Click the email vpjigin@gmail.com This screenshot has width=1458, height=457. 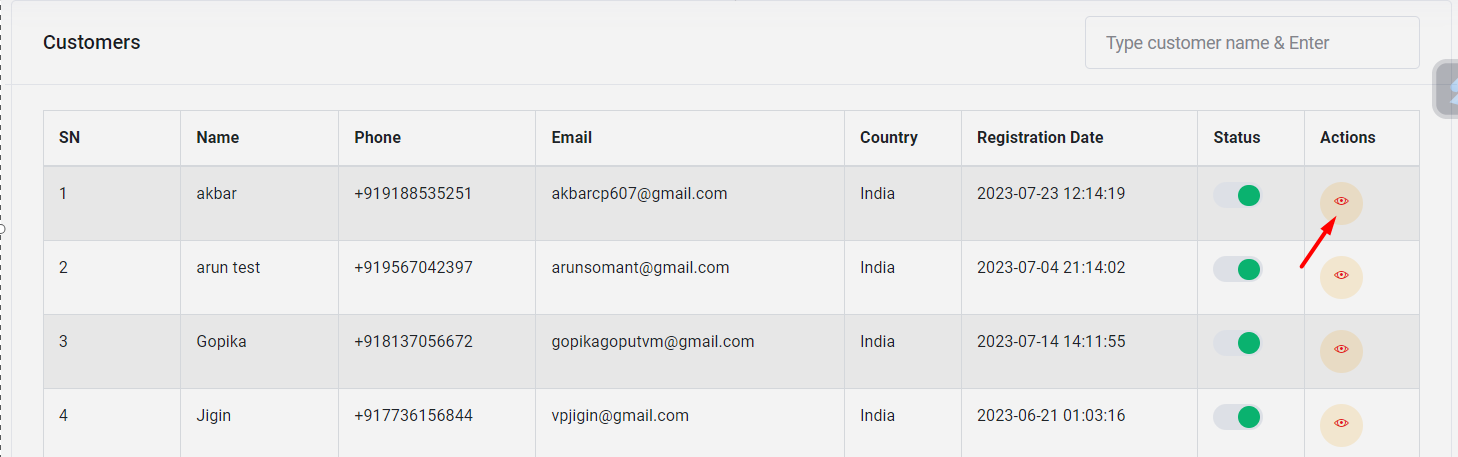click(620, 416)
